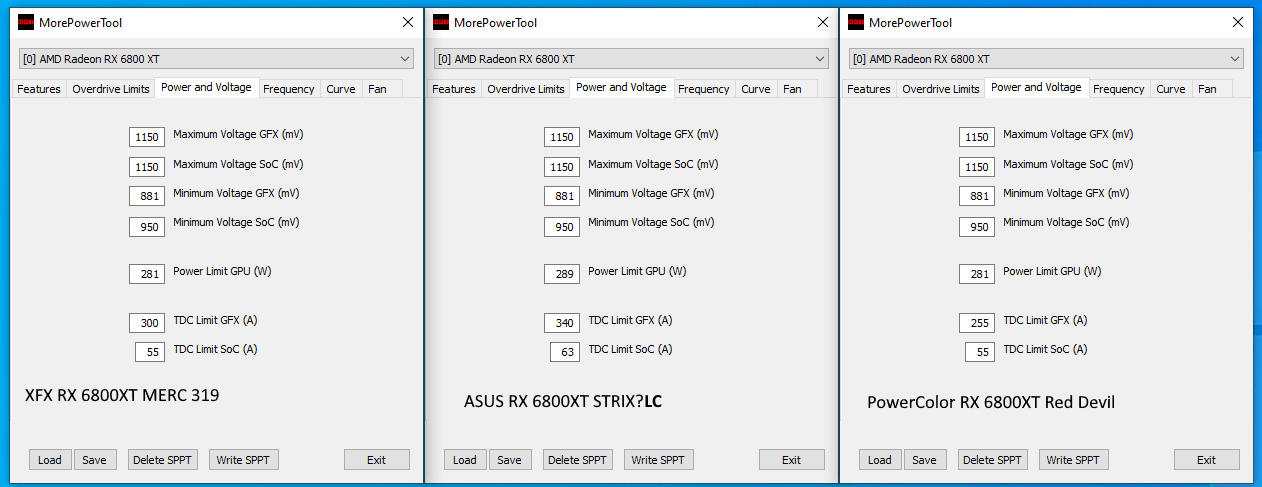Open Overdrive Limits tab in XFX MERC 319 window
Screen dimensions: 1262x487
tap(110, 89)
